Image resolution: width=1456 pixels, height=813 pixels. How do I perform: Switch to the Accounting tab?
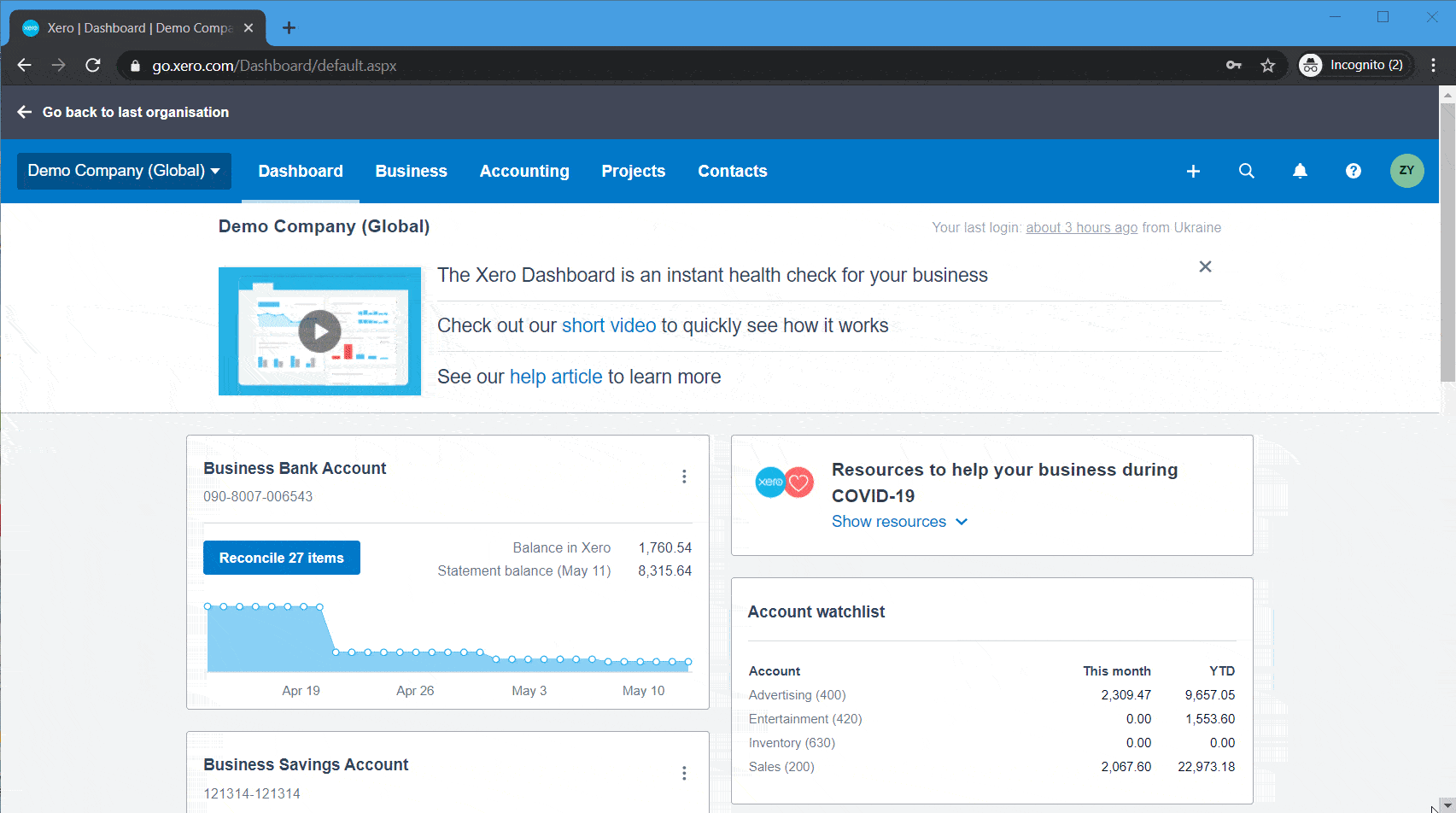(524, 171)
